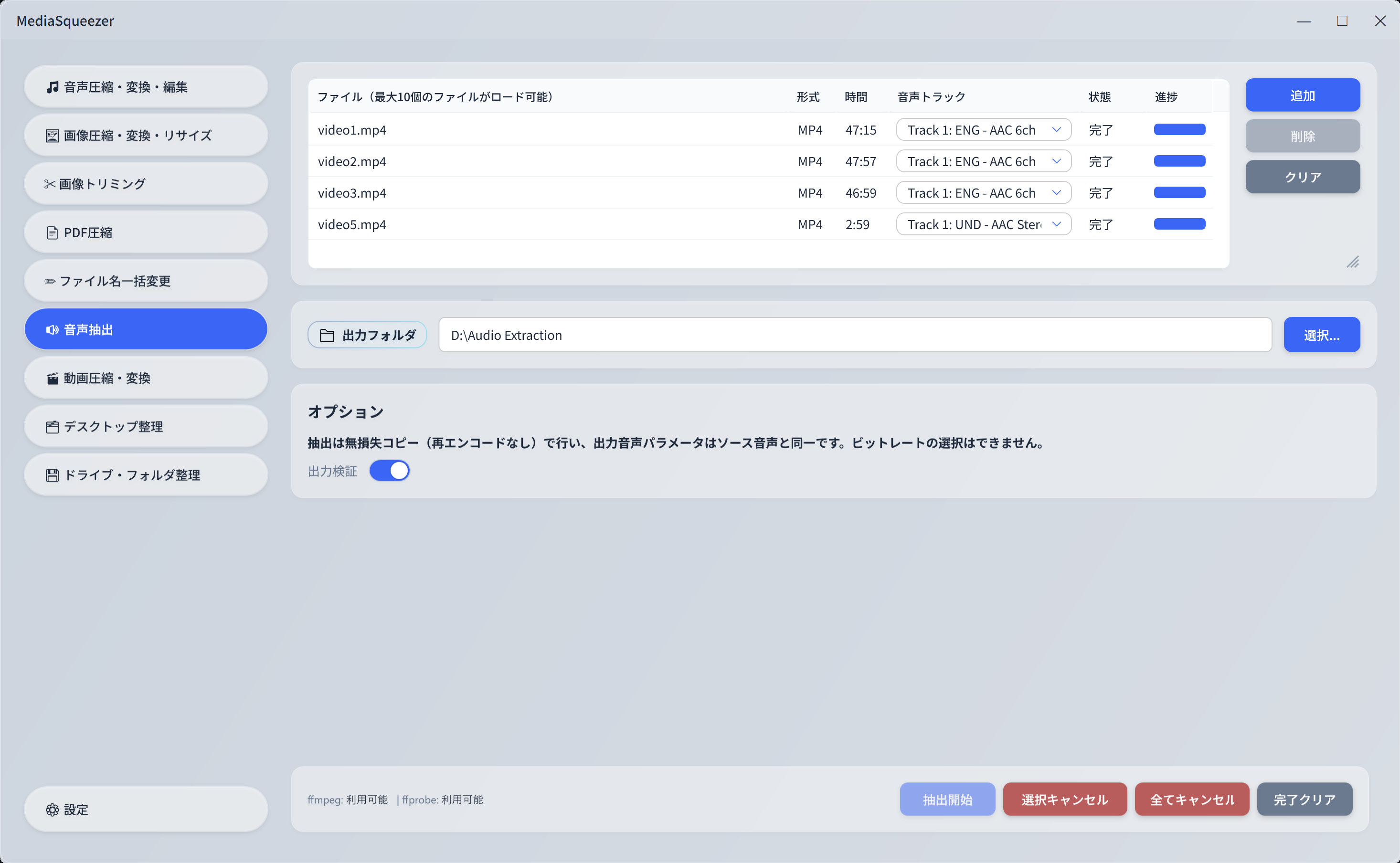This screenshot has height=863, width=1400.
Task: Open the 音声圧縮・変換・編集 tool
Action: coord(146,86)
